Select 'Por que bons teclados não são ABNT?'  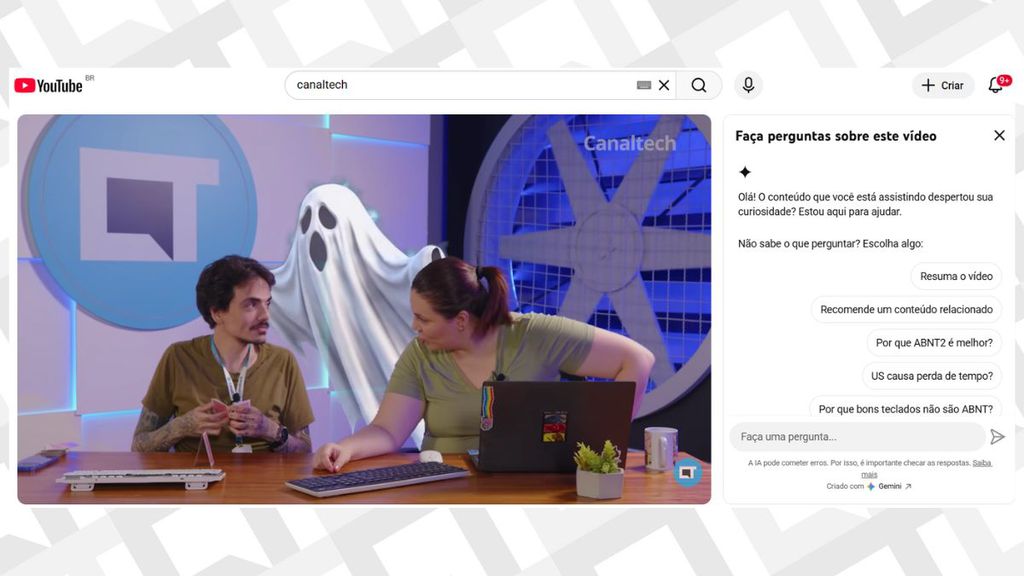(905, 409)
